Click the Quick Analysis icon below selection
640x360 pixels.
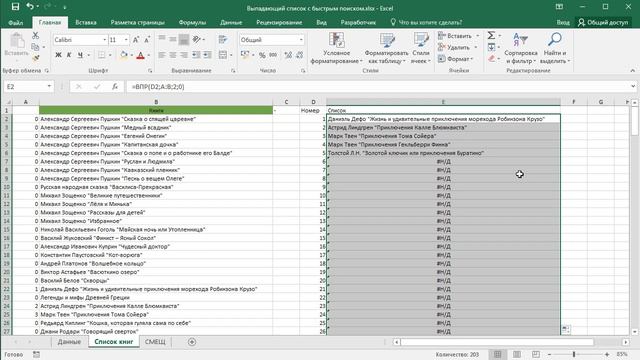pyautogui.click(x=566, y=329)
